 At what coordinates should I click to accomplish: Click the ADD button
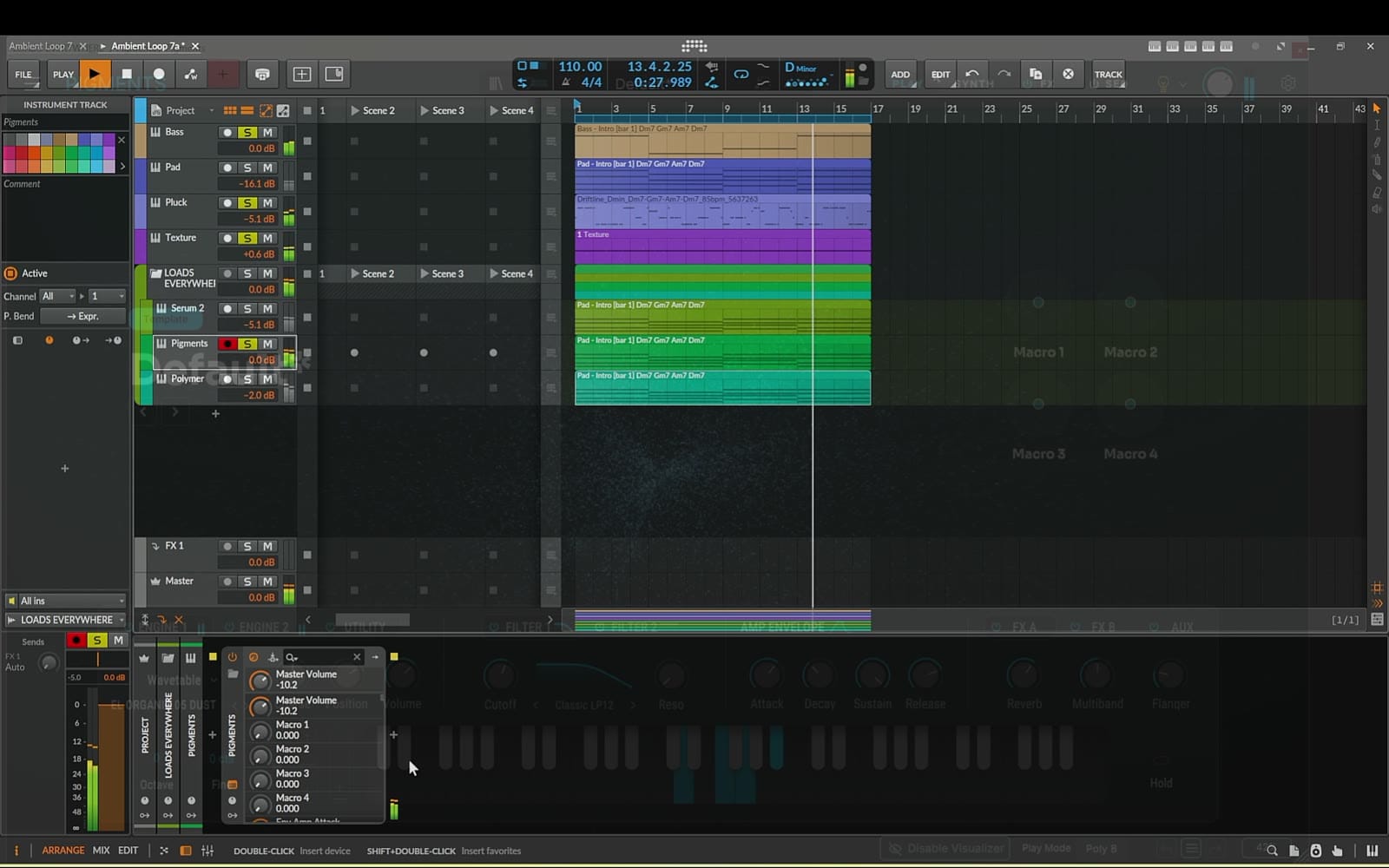click(900, 74)
